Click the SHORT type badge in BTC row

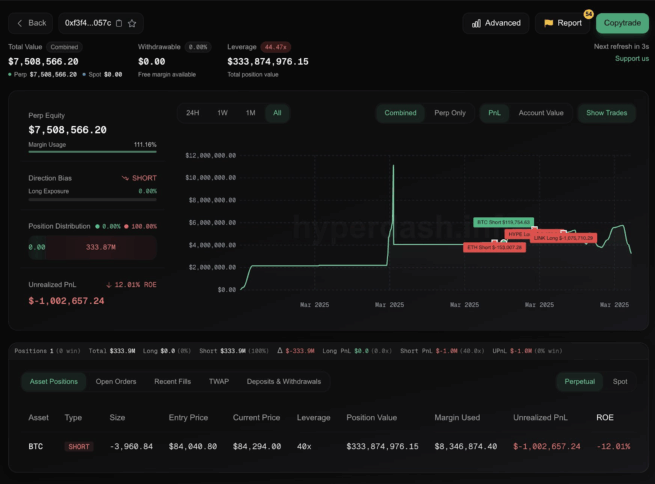[x=79, y=446]
